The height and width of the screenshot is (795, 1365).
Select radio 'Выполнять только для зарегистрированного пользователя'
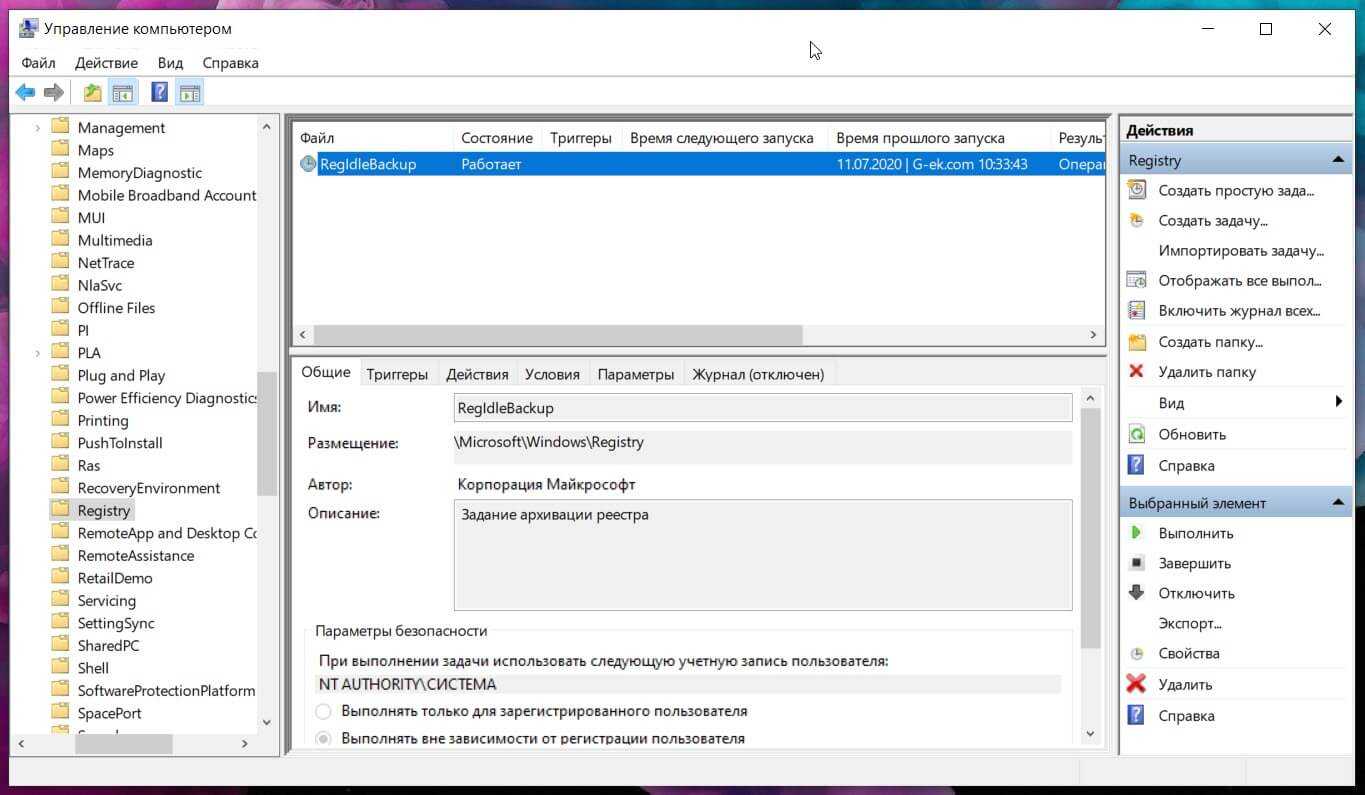[323, 711]
